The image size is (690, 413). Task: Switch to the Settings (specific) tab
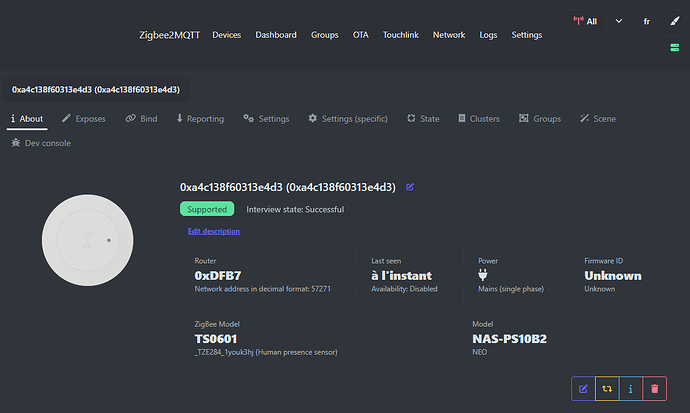[348, 119]
